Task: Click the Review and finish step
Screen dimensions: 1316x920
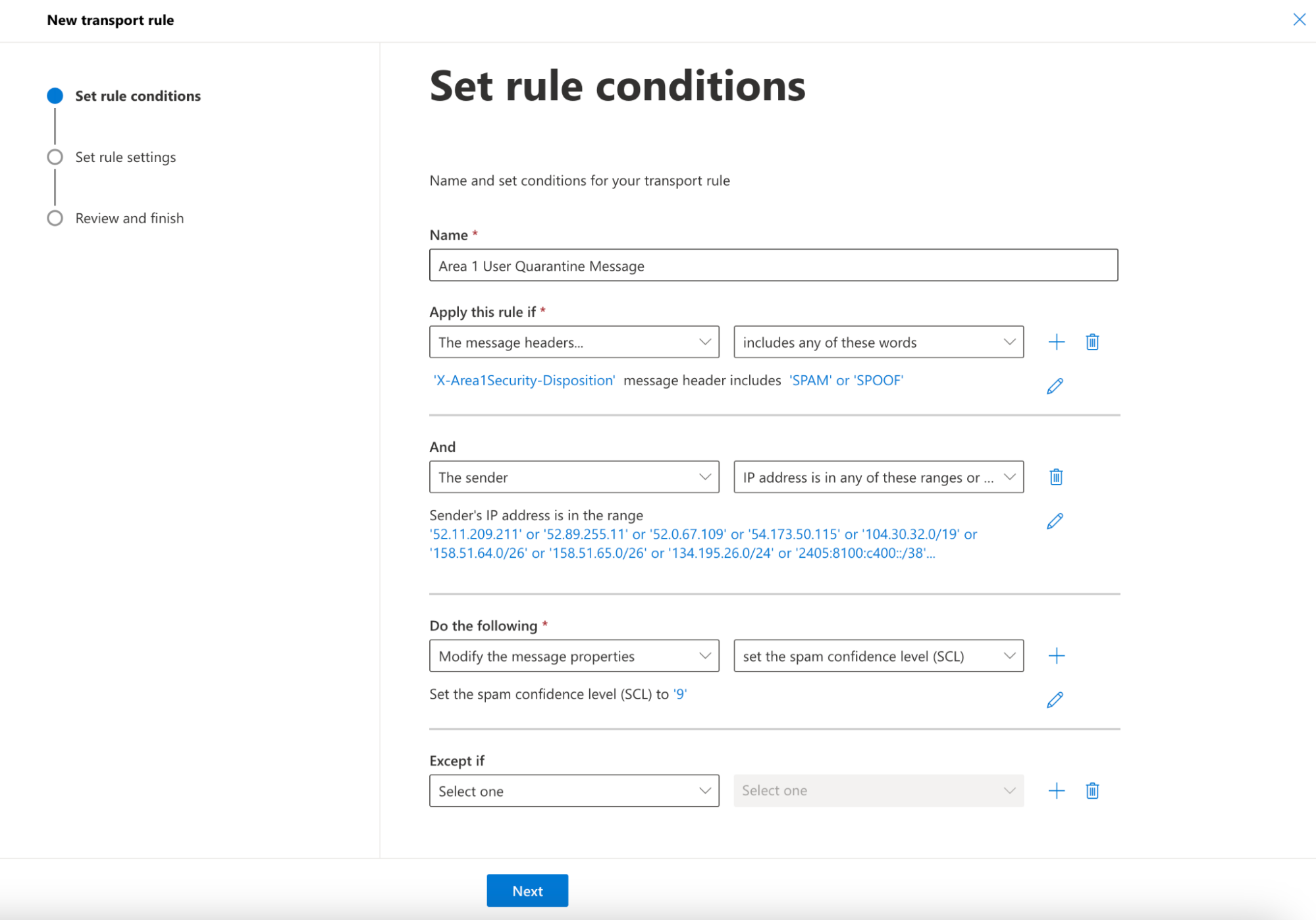Action: (x=130, y=218)
